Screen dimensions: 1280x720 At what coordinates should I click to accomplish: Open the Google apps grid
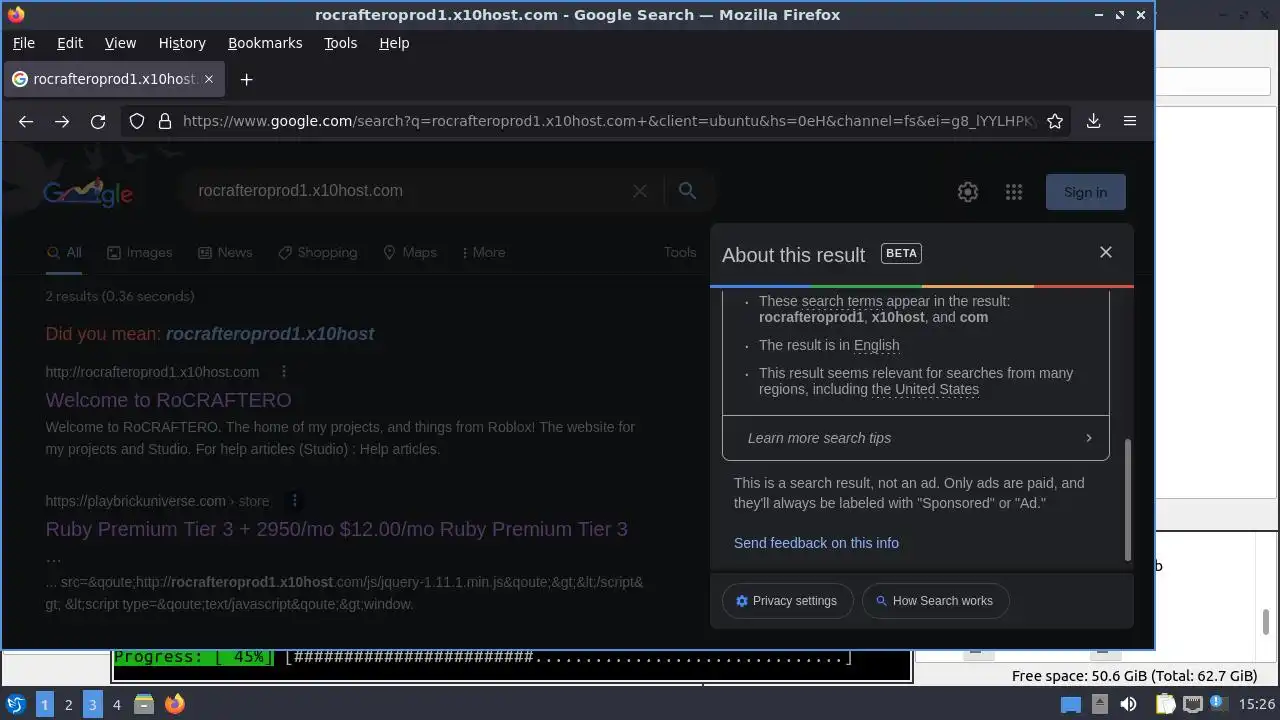click(1014, 192)
